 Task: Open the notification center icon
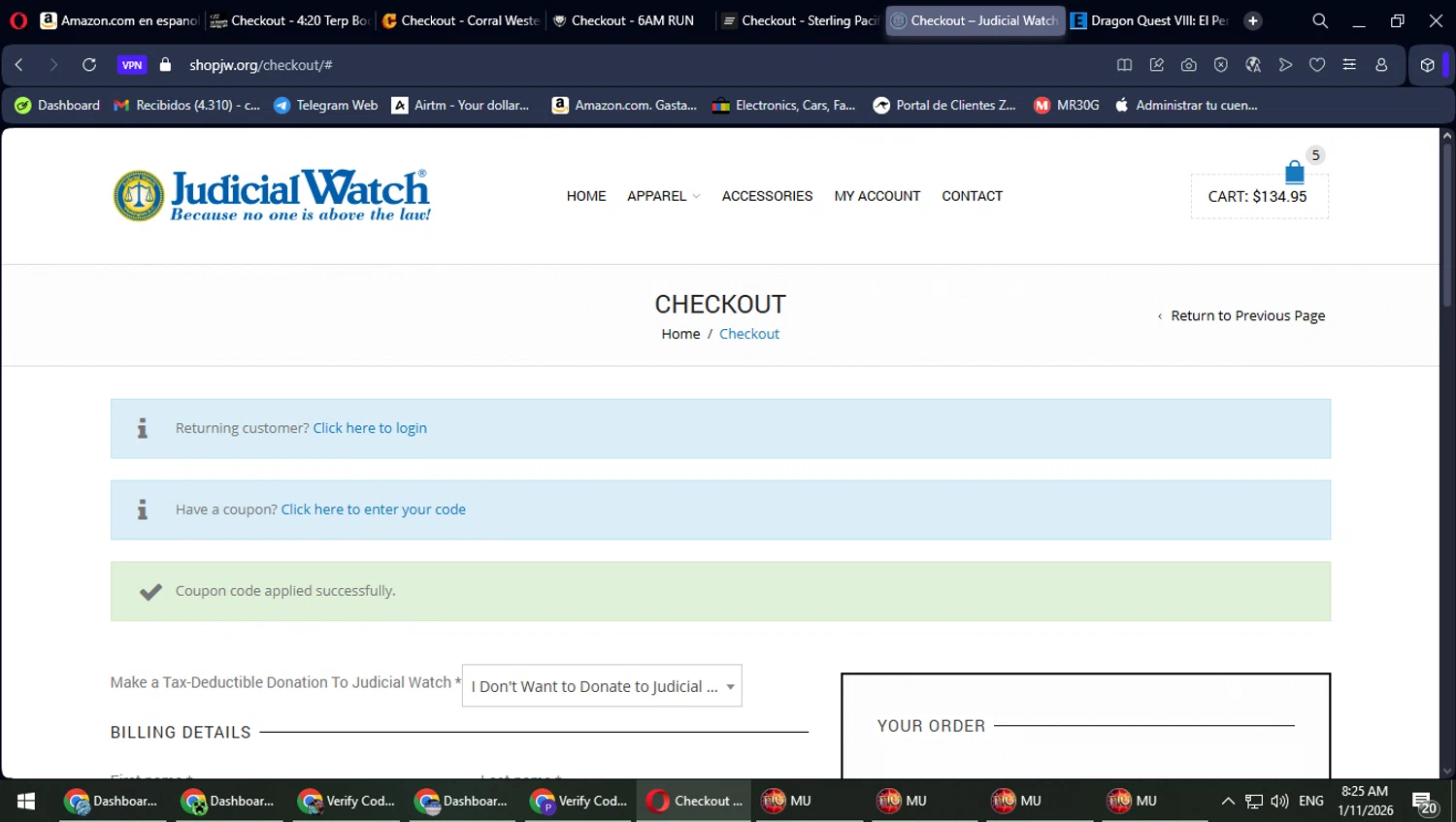1425,803
